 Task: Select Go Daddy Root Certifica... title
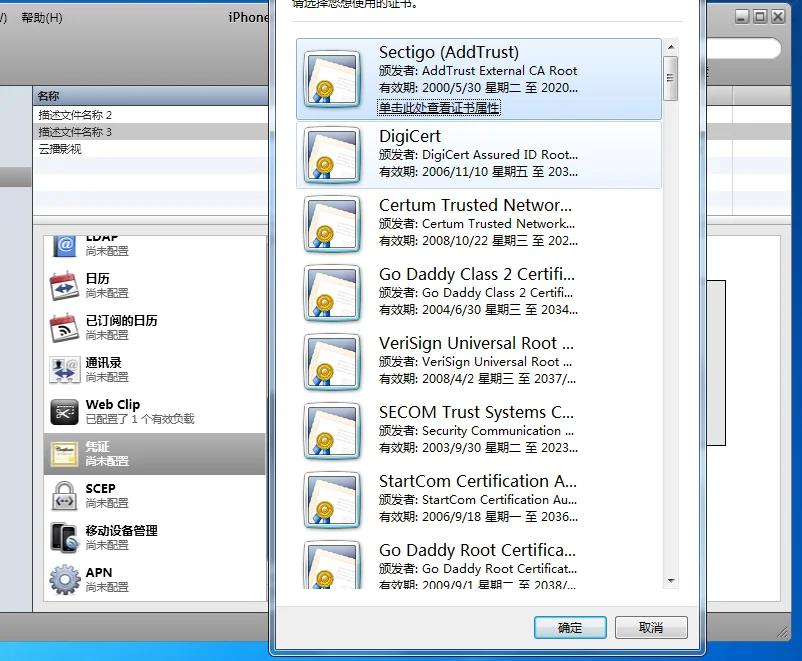(x=477, y=550)
